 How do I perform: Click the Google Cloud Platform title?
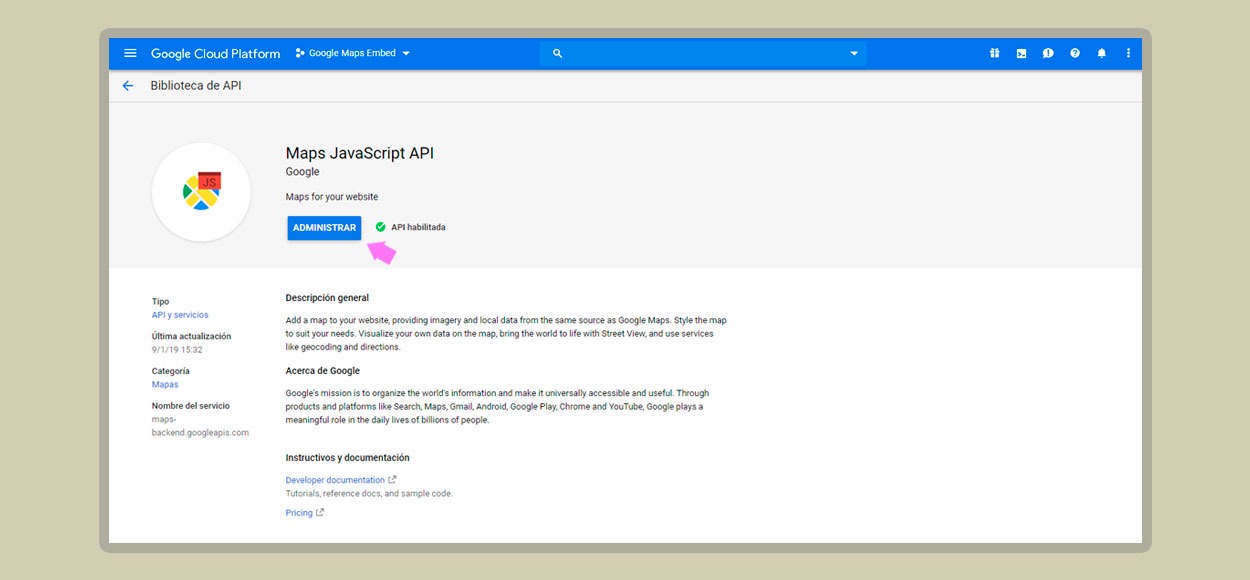(216, 53)
